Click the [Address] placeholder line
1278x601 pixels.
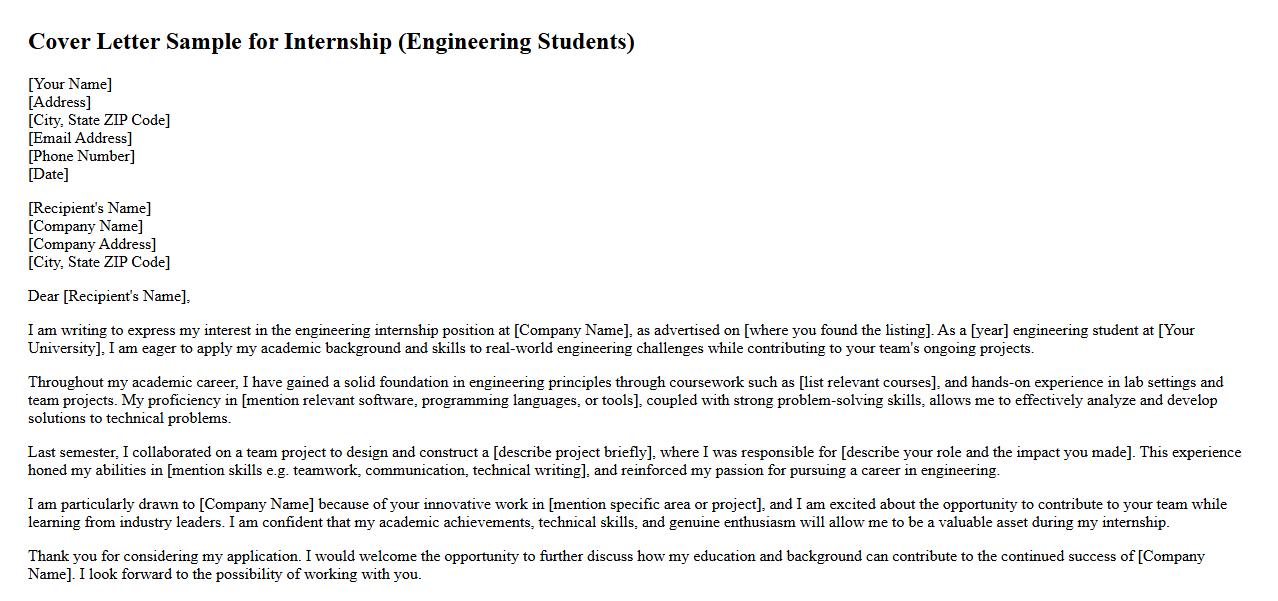[x=59, y=102]
